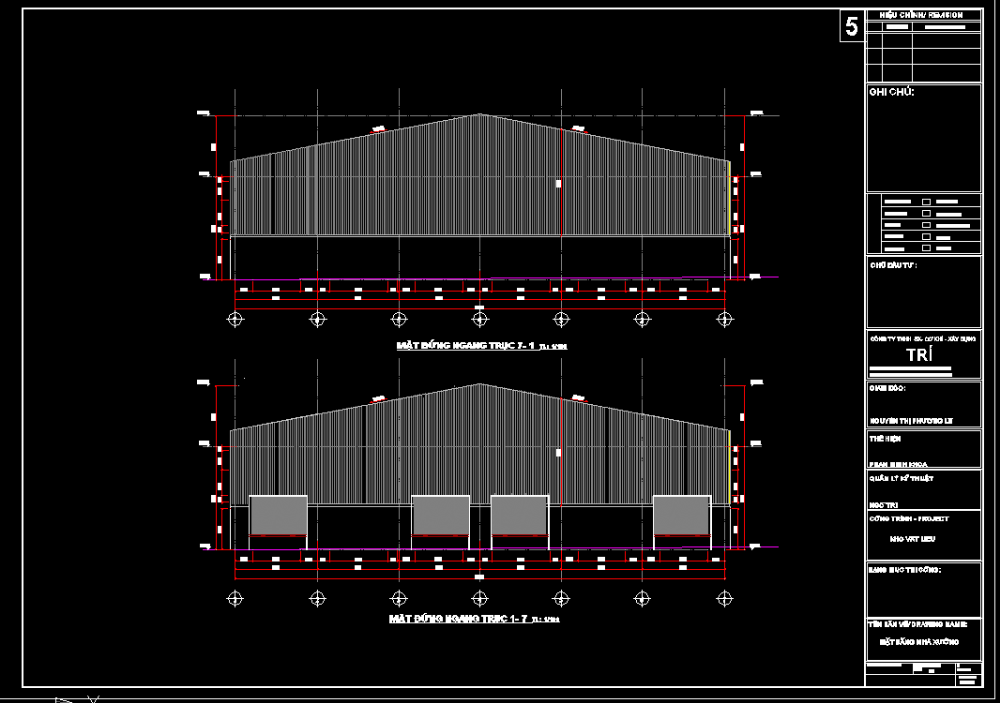Pick the leftmost grid bubble under upper elevation
The width and height of the screenshot is (1000, 703).
[x=235, y=319]
